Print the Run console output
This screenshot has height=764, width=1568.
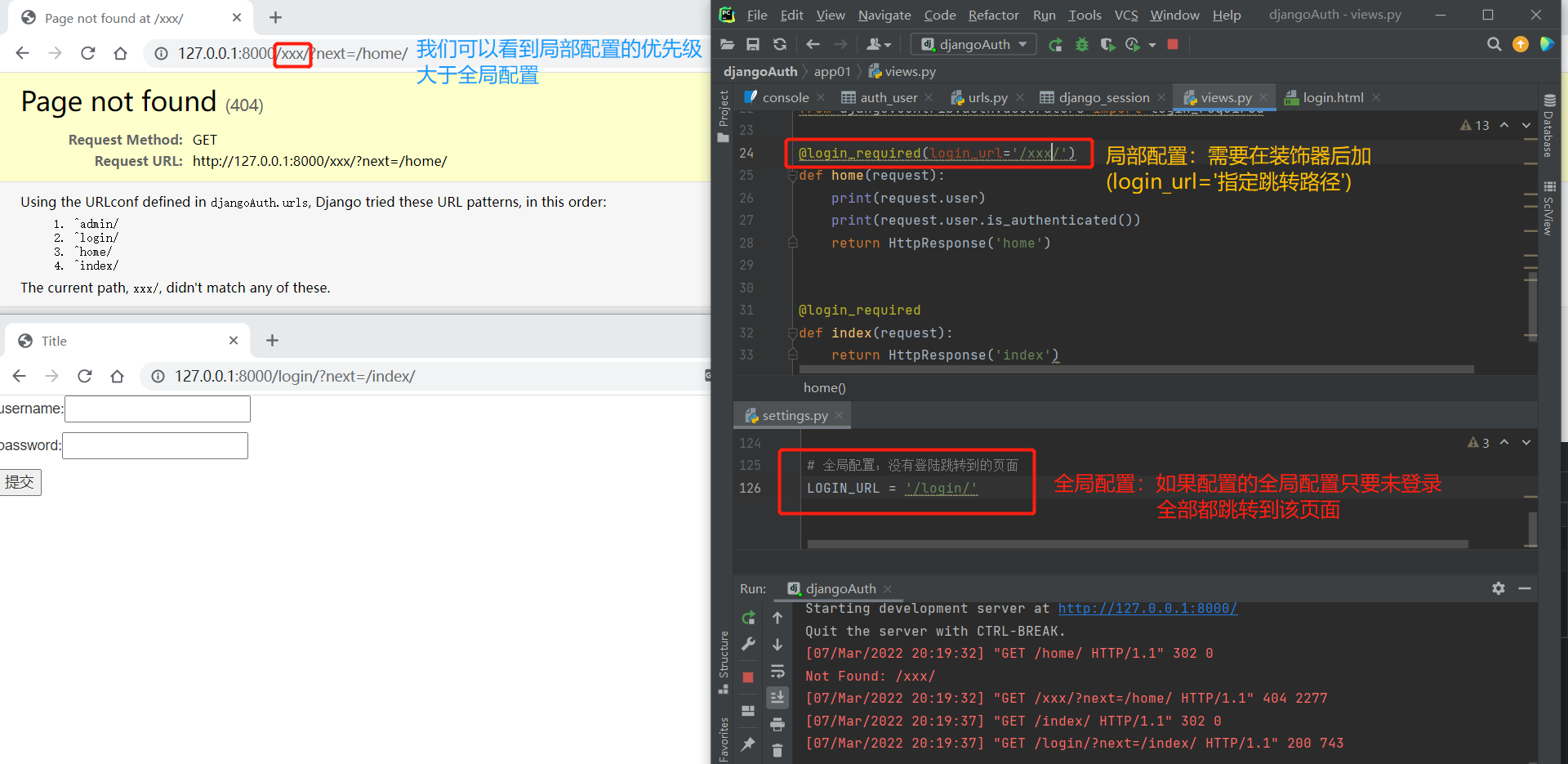[x=777, y=724]
